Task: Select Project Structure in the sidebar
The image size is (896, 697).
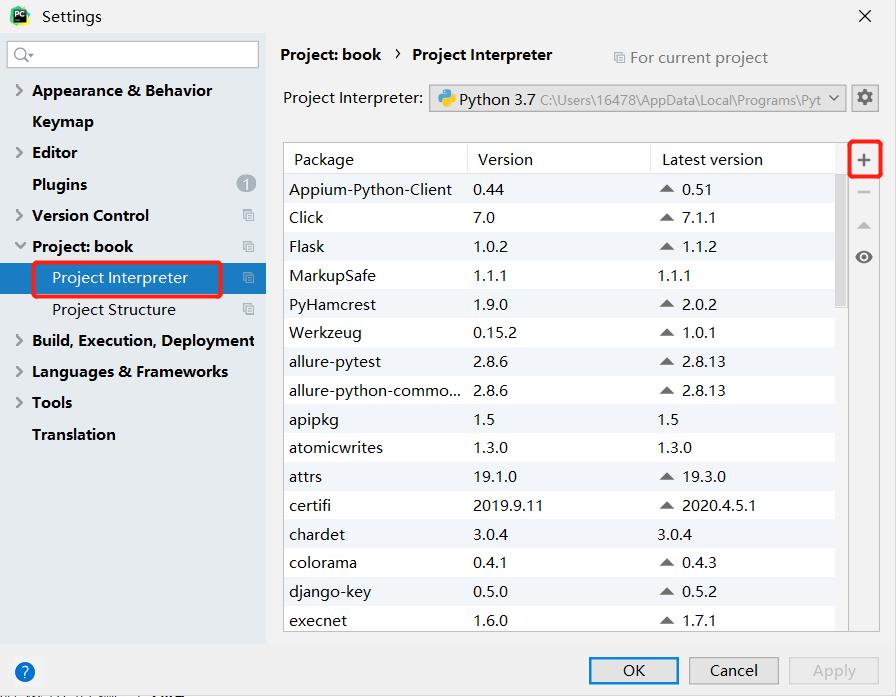Action: [113, 309]
